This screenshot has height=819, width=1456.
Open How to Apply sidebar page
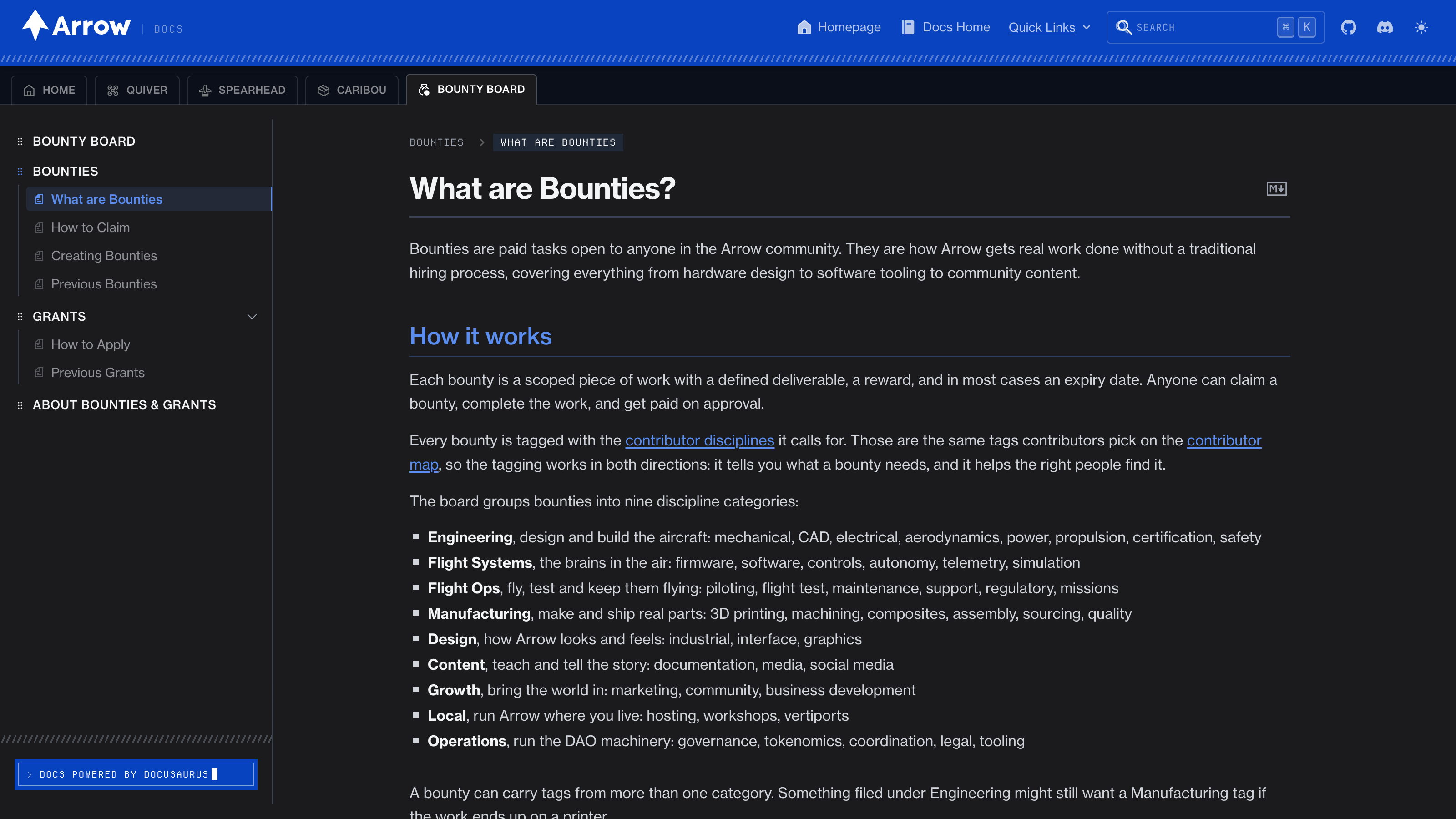[x=149, y=344]
